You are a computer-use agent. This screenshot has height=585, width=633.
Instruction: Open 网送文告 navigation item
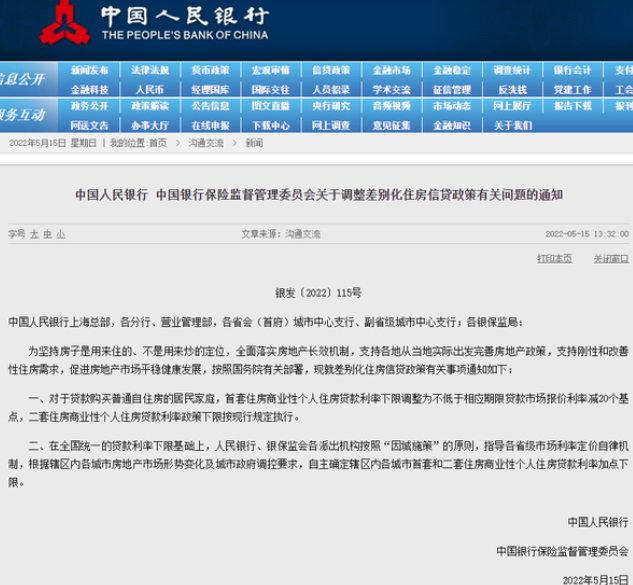pos(90,126)
